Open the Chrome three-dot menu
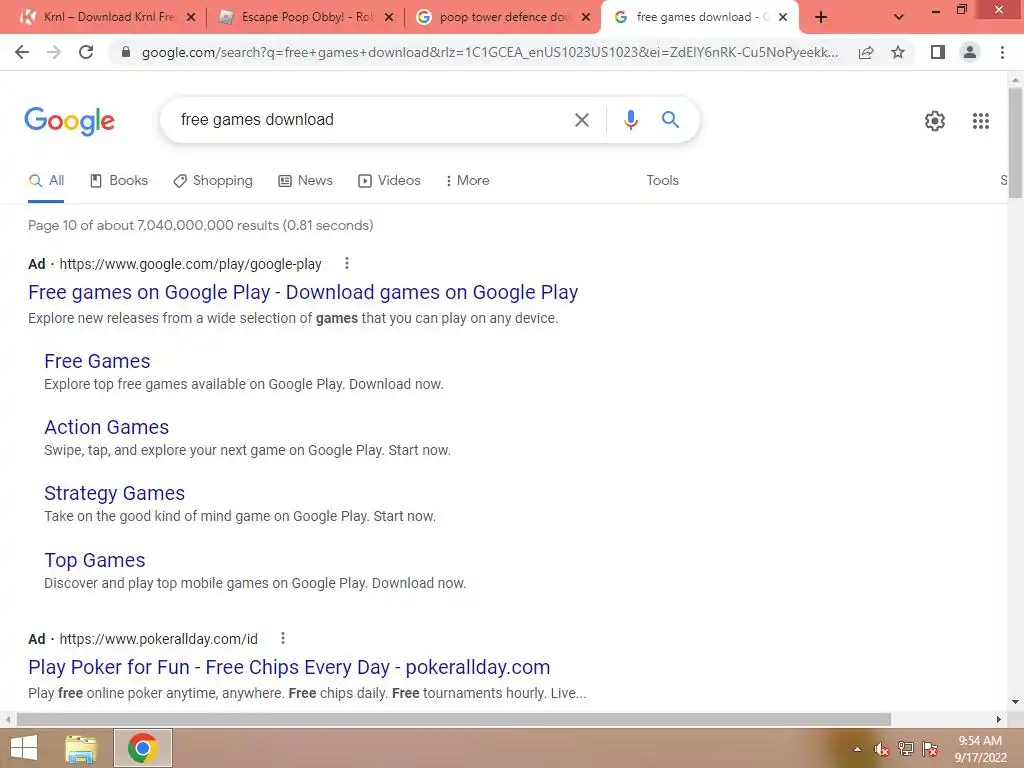 click(x=1002, y=52)
